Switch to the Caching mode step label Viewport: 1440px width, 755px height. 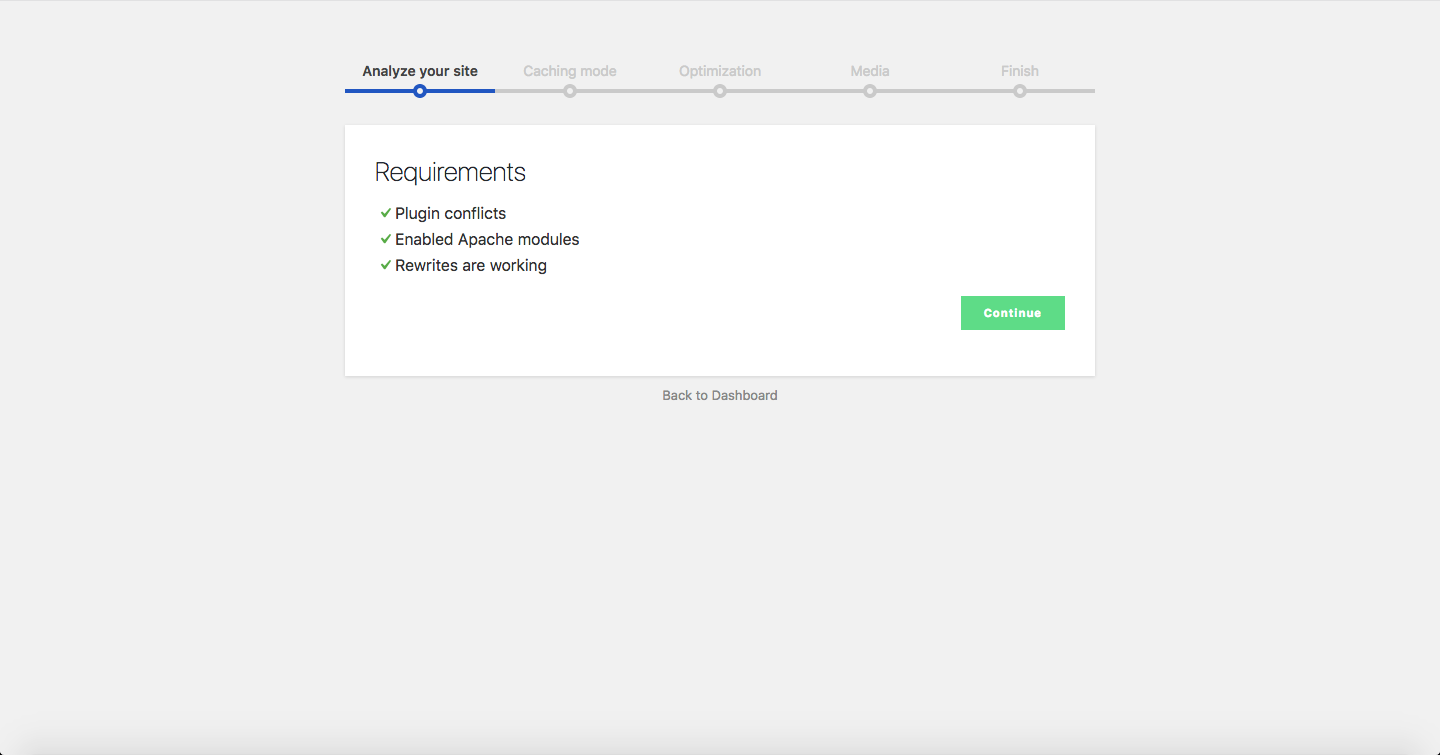570,71
